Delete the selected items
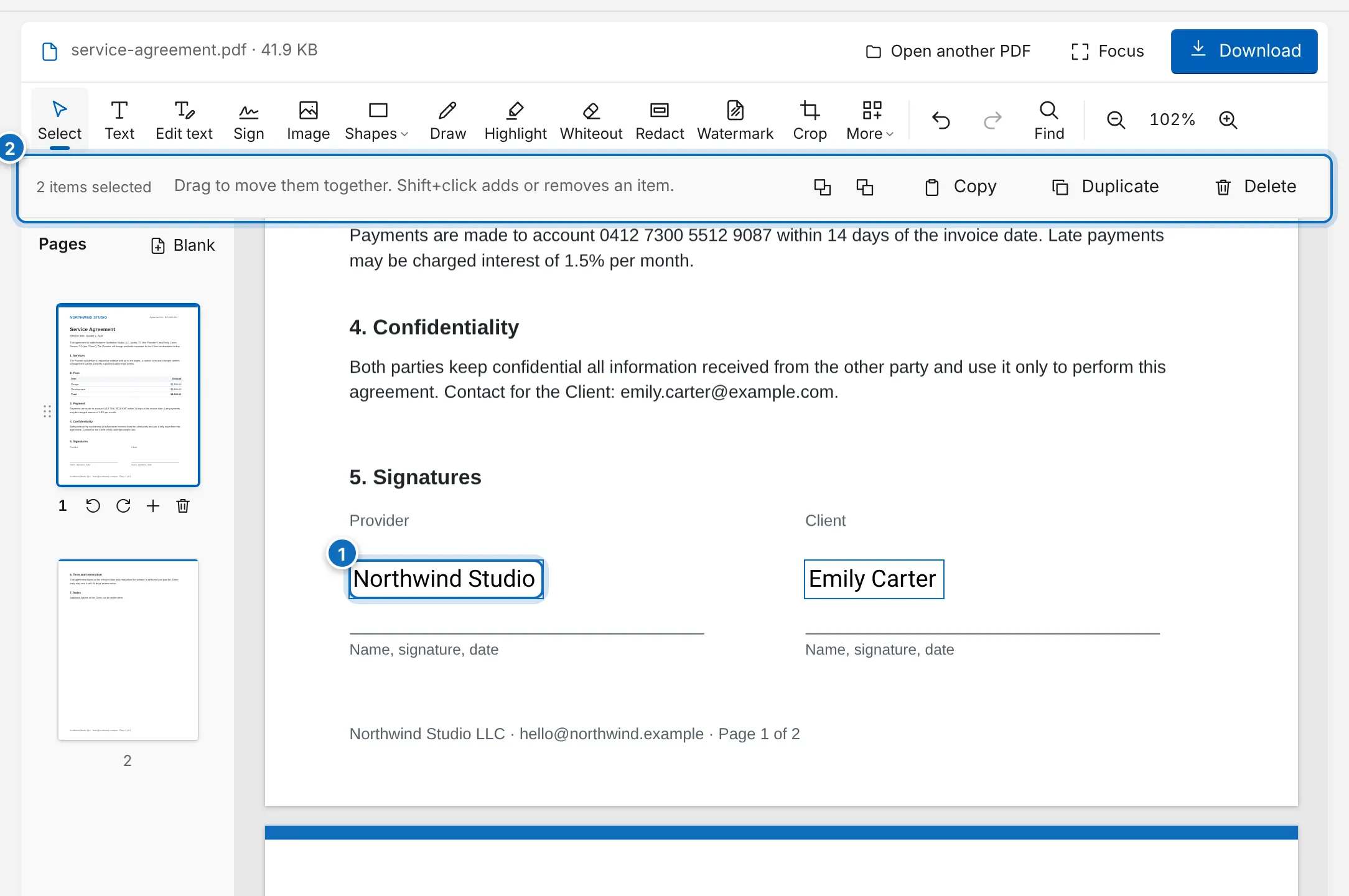 click(1256, 187)
